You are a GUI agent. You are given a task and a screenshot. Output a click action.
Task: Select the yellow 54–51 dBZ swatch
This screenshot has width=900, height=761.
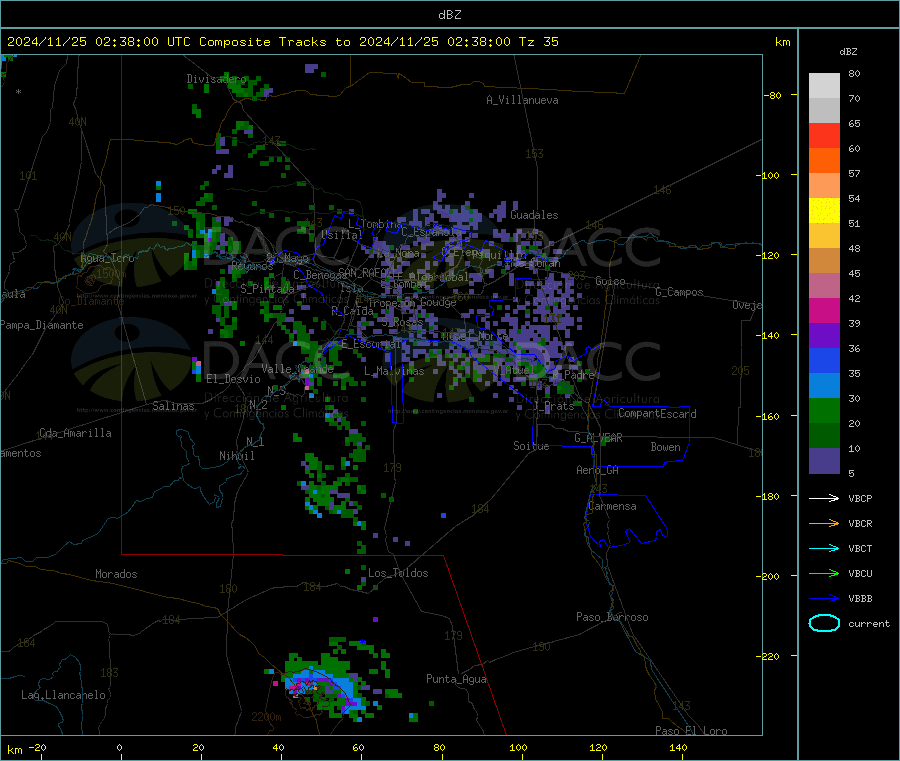(x=824, y=211)
